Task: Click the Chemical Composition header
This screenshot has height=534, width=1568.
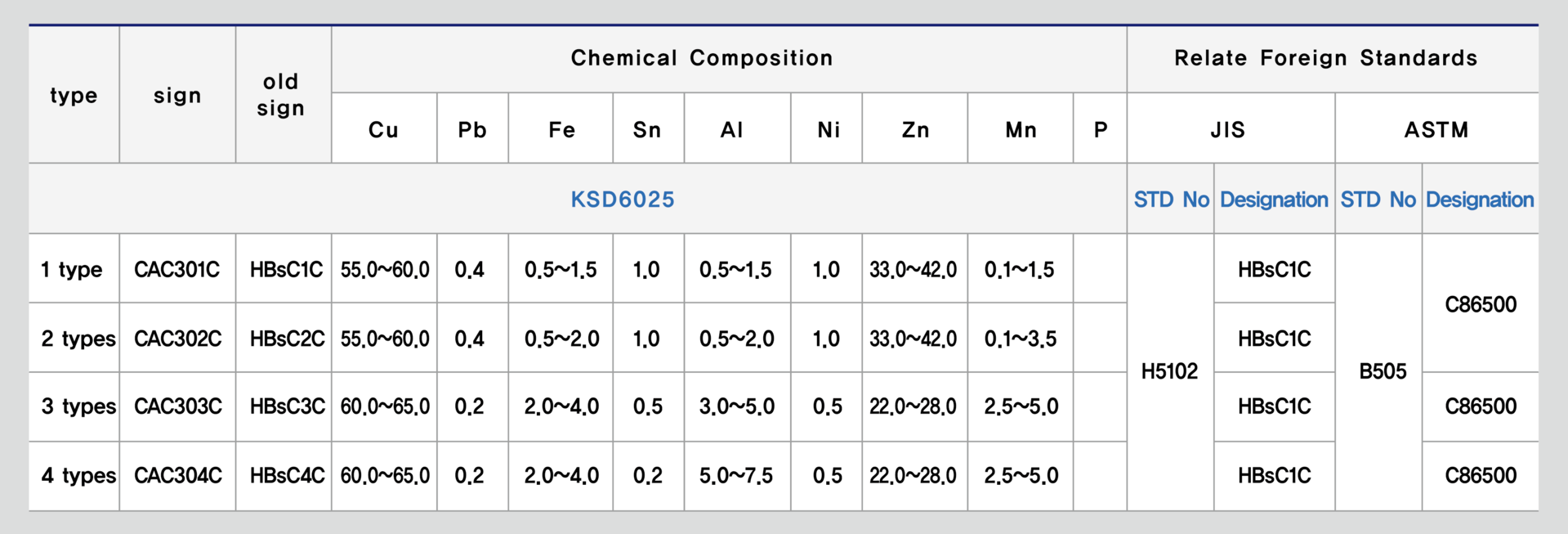Action: 702,58
